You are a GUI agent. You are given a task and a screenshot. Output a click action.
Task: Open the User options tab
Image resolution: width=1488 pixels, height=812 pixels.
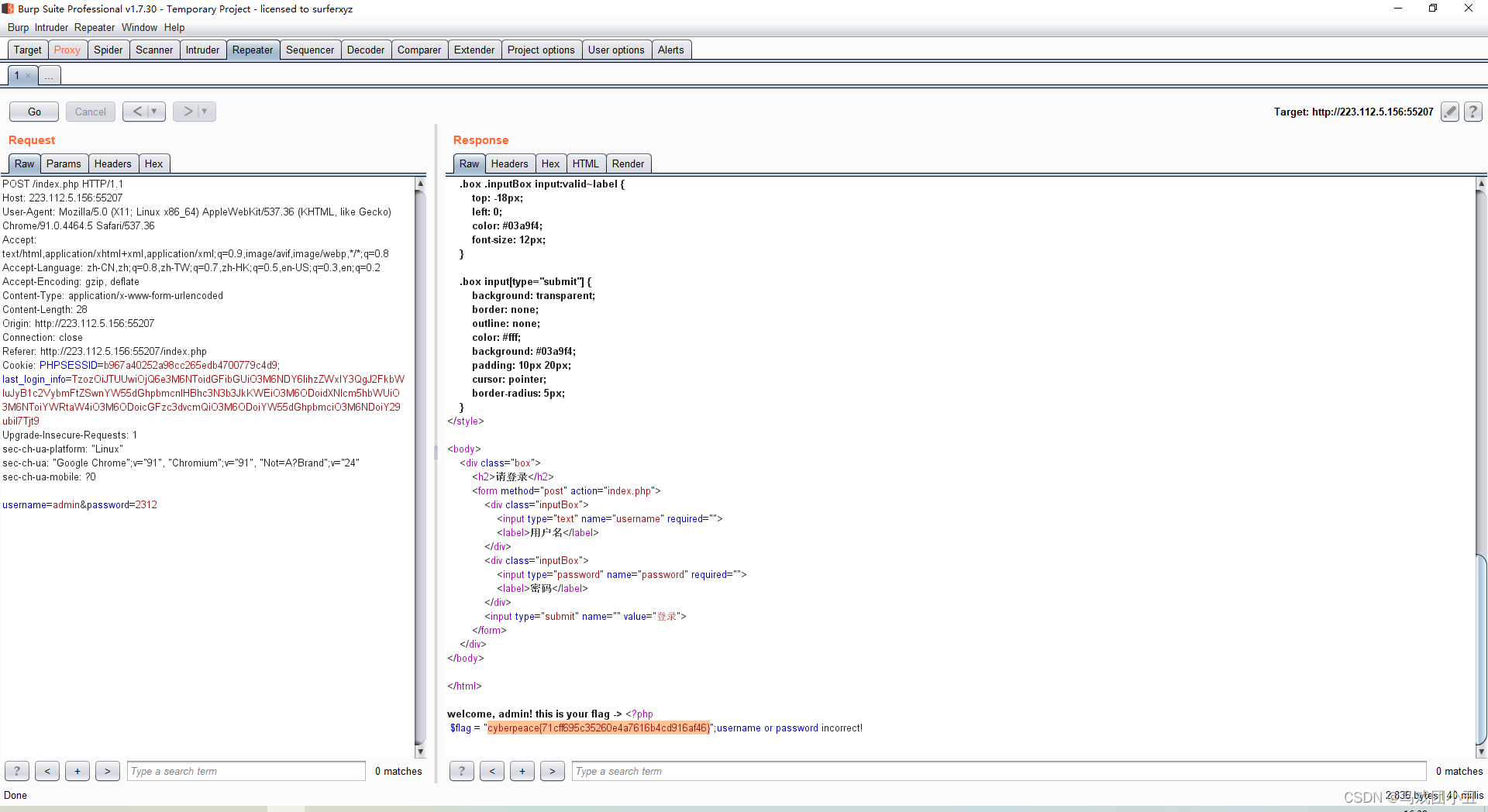pos(616,50)
